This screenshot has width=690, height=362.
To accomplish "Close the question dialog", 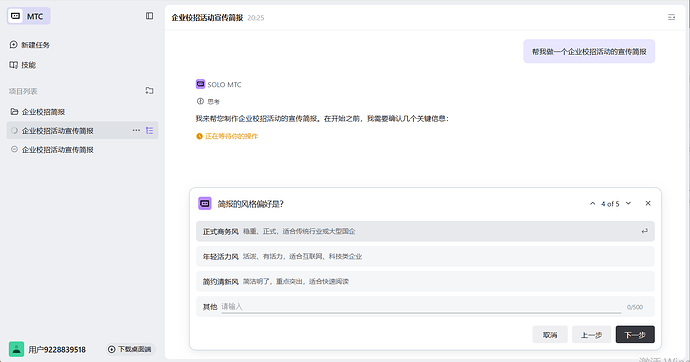I will (x=648, y=203).
